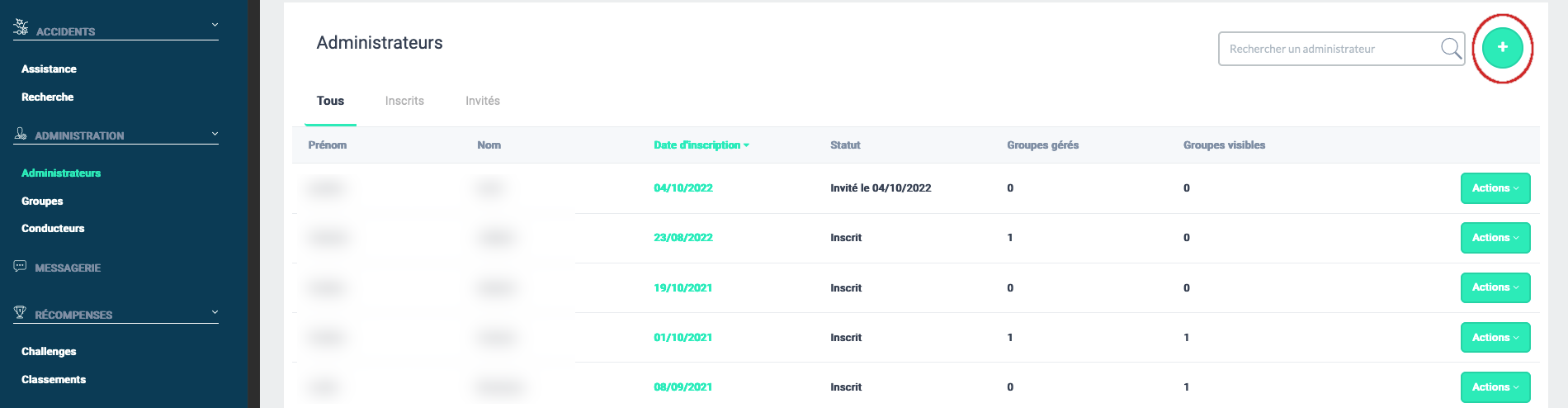Image resolution: width=1568 pixels, height=408 pixels.
Task: Open Actions dropdown for 23/08/2022 row
Action: [x=1495, y=238]
